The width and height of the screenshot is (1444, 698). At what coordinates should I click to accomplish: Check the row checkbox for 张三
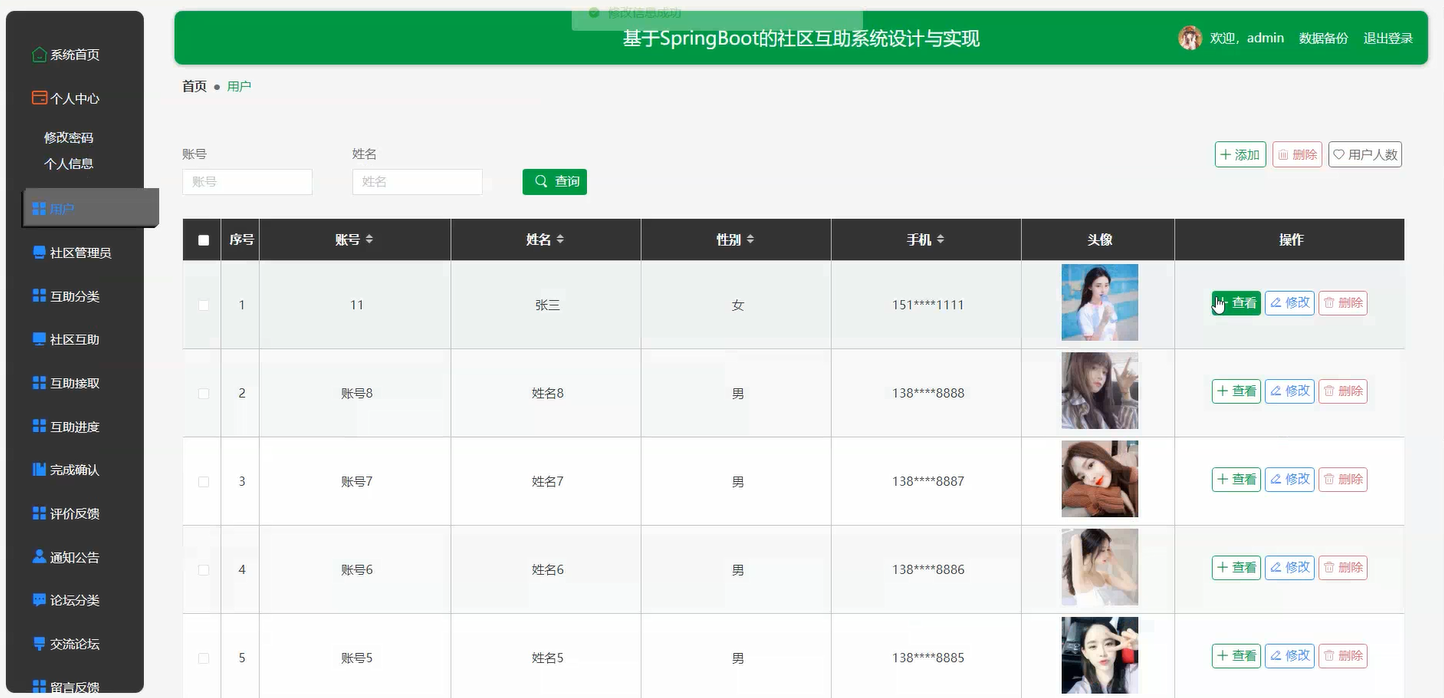point(204,305)
